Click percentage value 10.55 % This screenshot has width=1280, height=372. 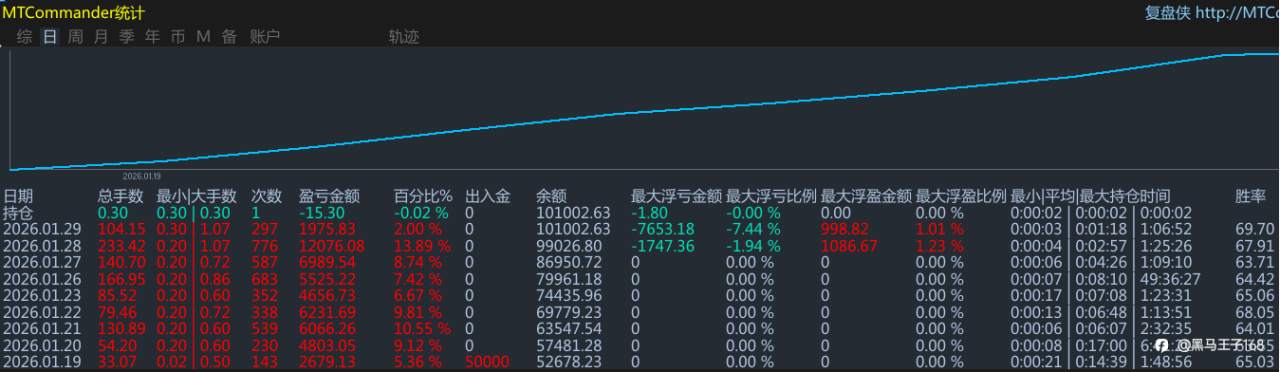click(422, 328)
